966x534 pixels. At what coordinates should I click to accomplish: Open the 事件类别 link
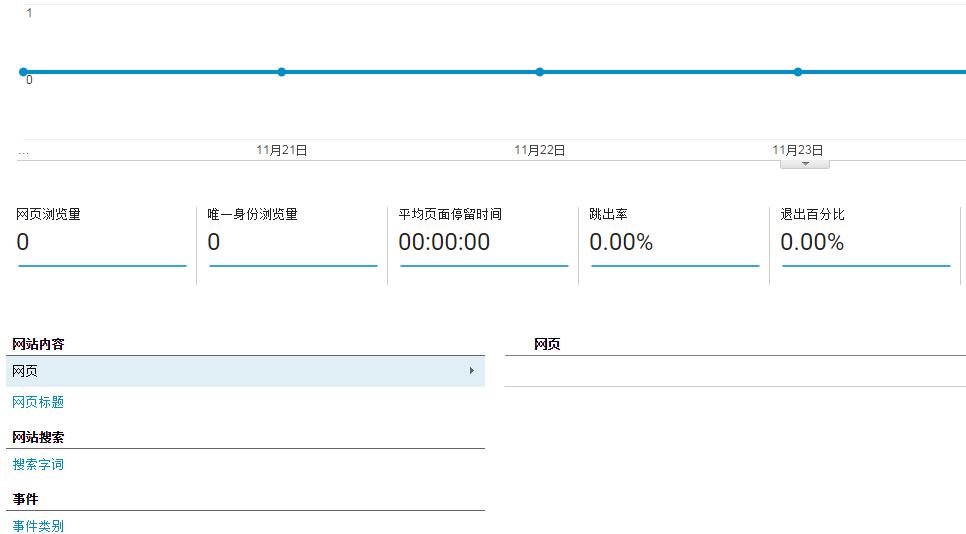pyautogui.click(x=38, y=526)
